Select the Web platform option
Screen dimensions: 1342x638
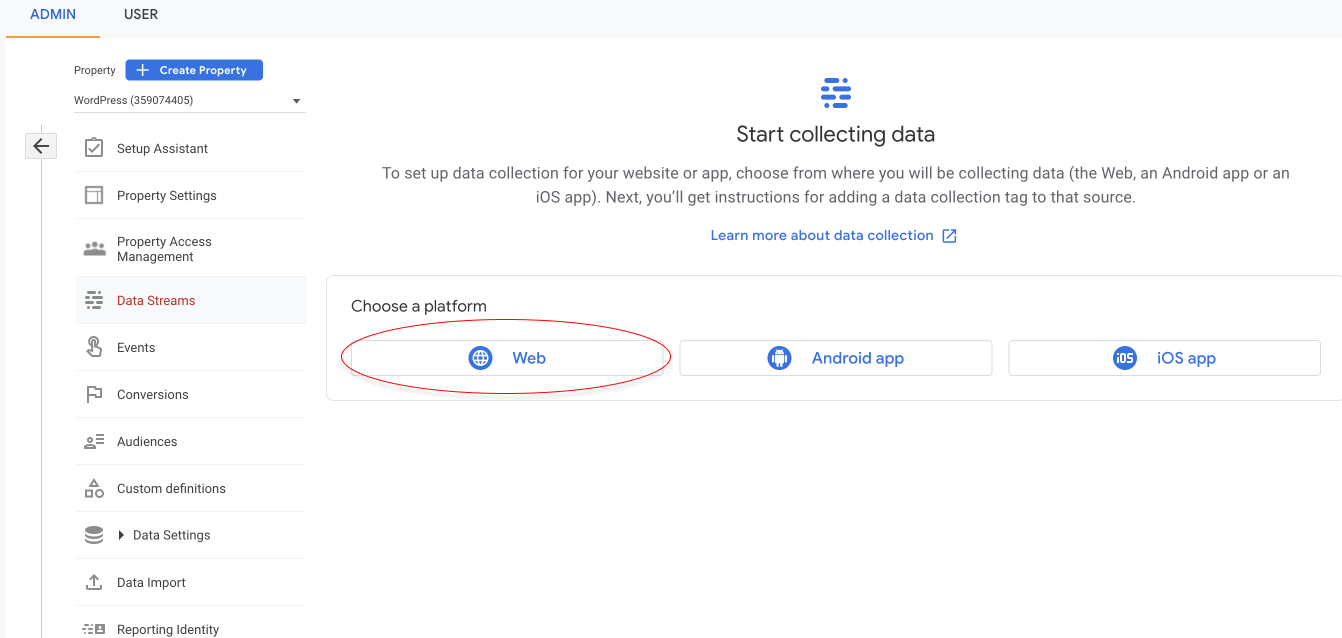click(507, 357)
